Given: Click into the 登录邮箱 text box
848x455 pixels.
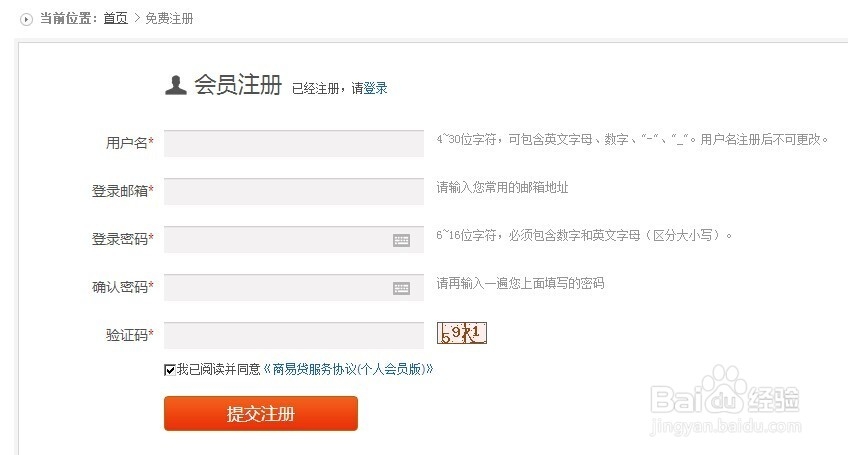Looking at the screenshot, I should [x=294, y=191].
